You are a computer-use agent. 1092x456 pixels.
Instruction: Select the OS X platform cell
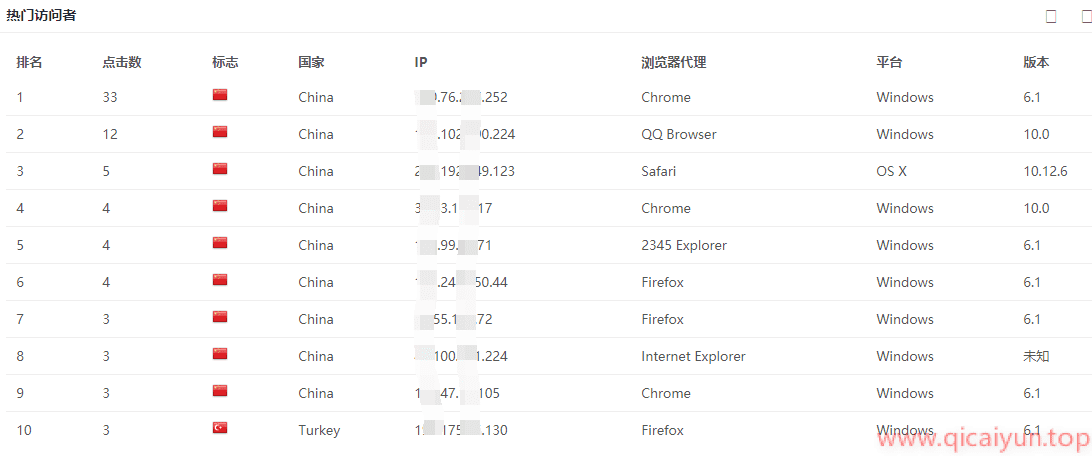(x=891, y=171)
